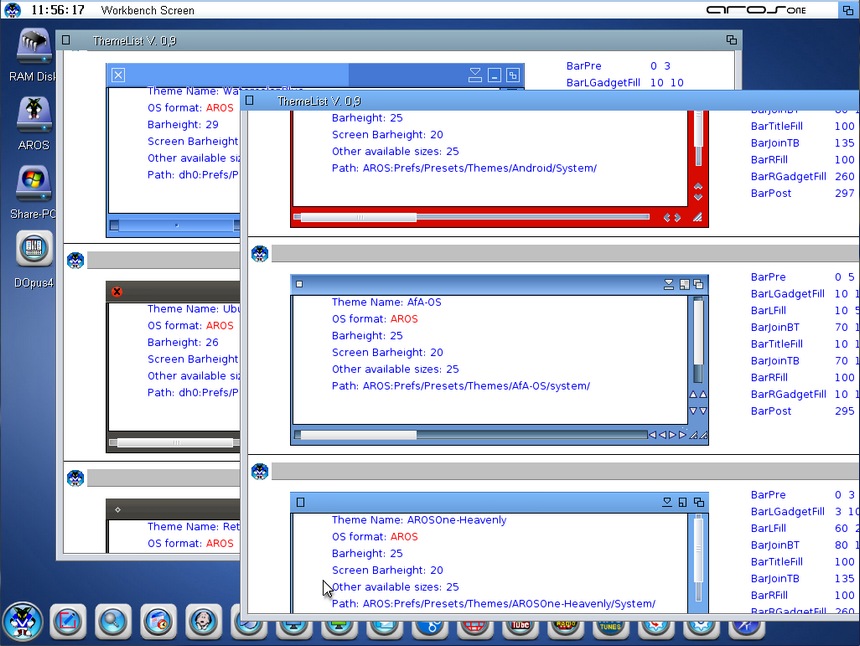The height and width of the screenshot is (646, 860).
Task: Open the RAM Disk desktop icon
Action: pos(34,46)
